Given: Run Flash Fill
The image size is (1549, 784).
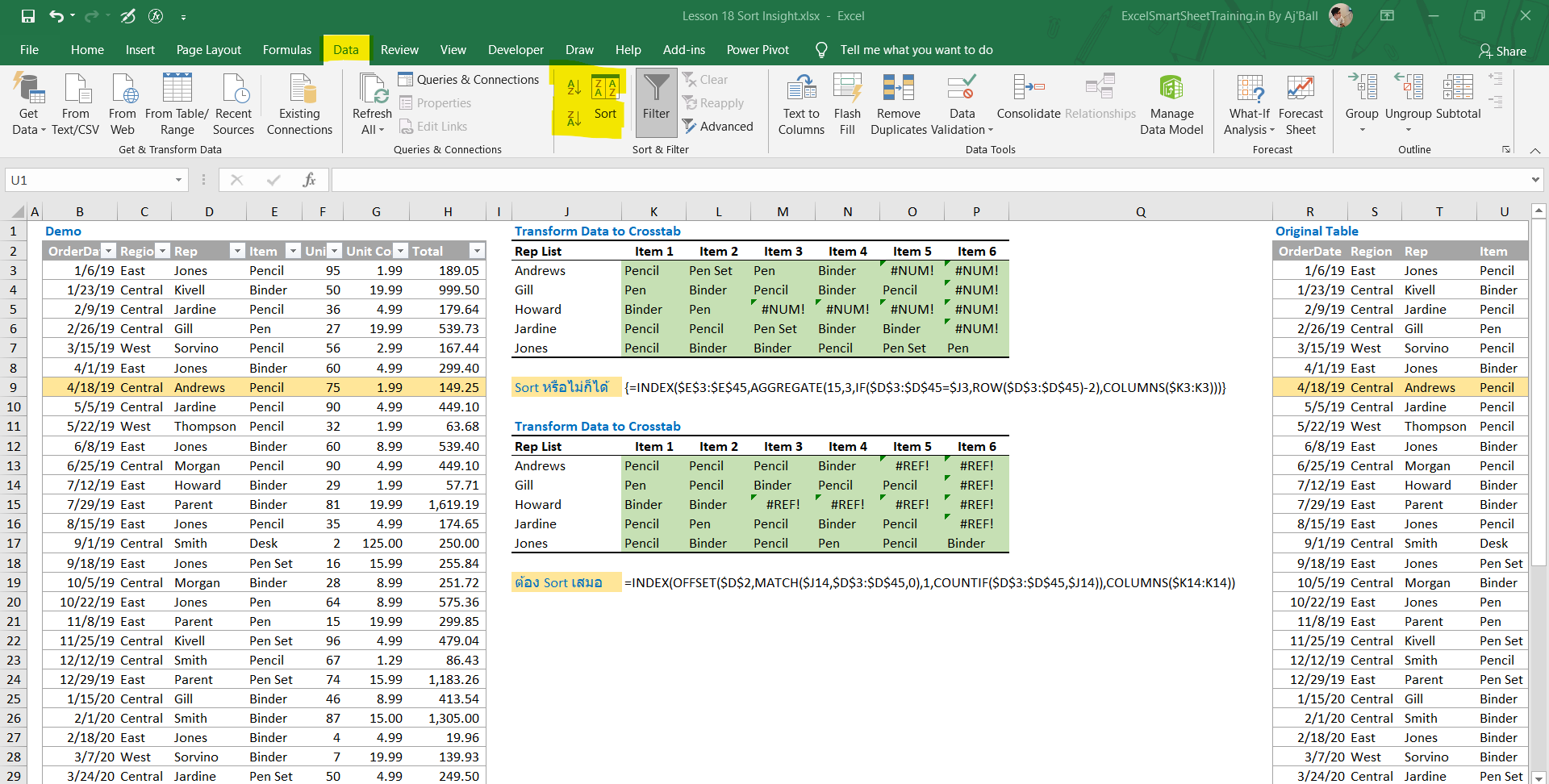Looking at the screenshot, I should pyautogui.click(x=847, y=105).
